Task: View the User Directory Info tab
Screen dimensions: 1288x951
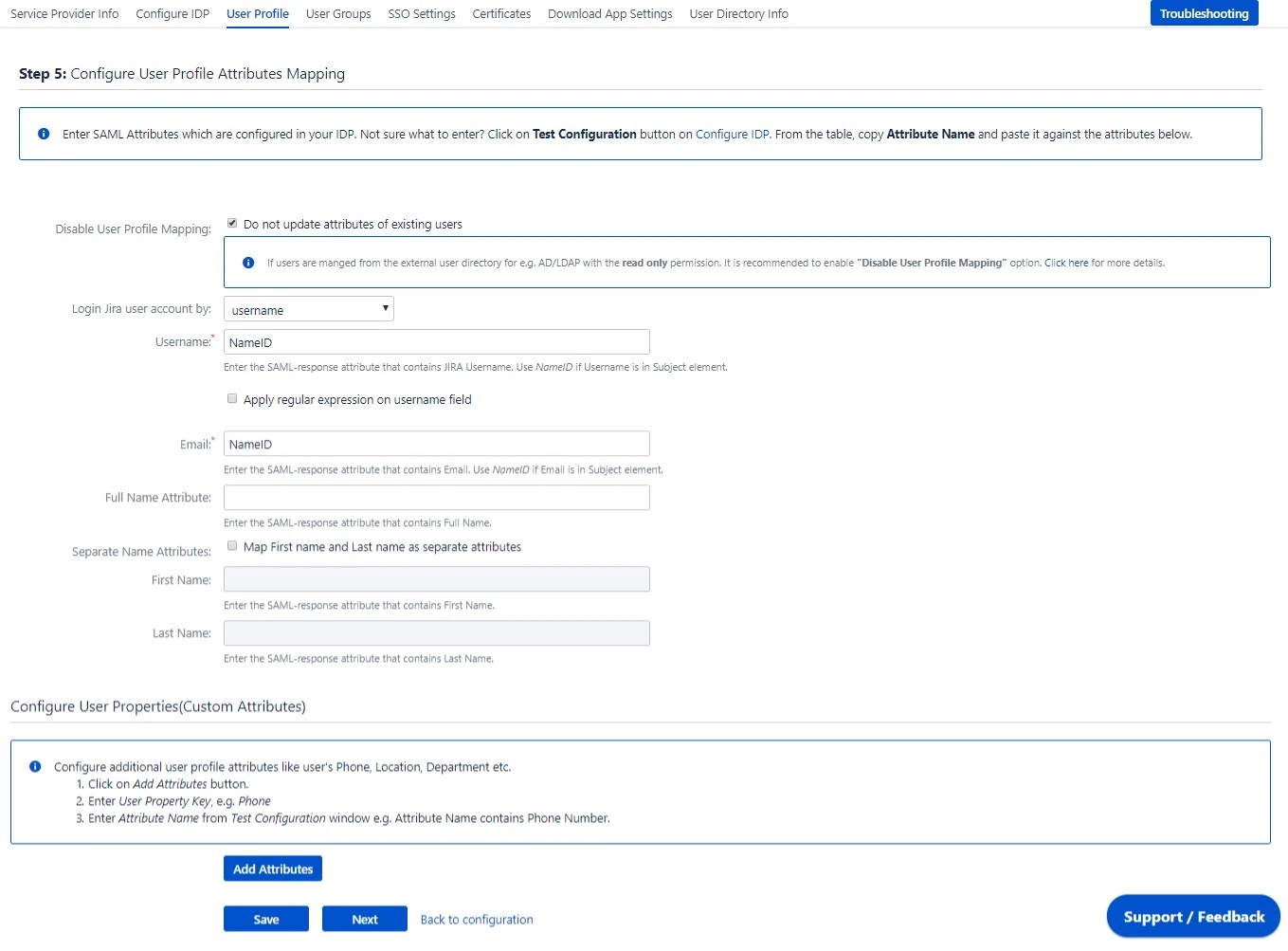Action: click(738, 13)
